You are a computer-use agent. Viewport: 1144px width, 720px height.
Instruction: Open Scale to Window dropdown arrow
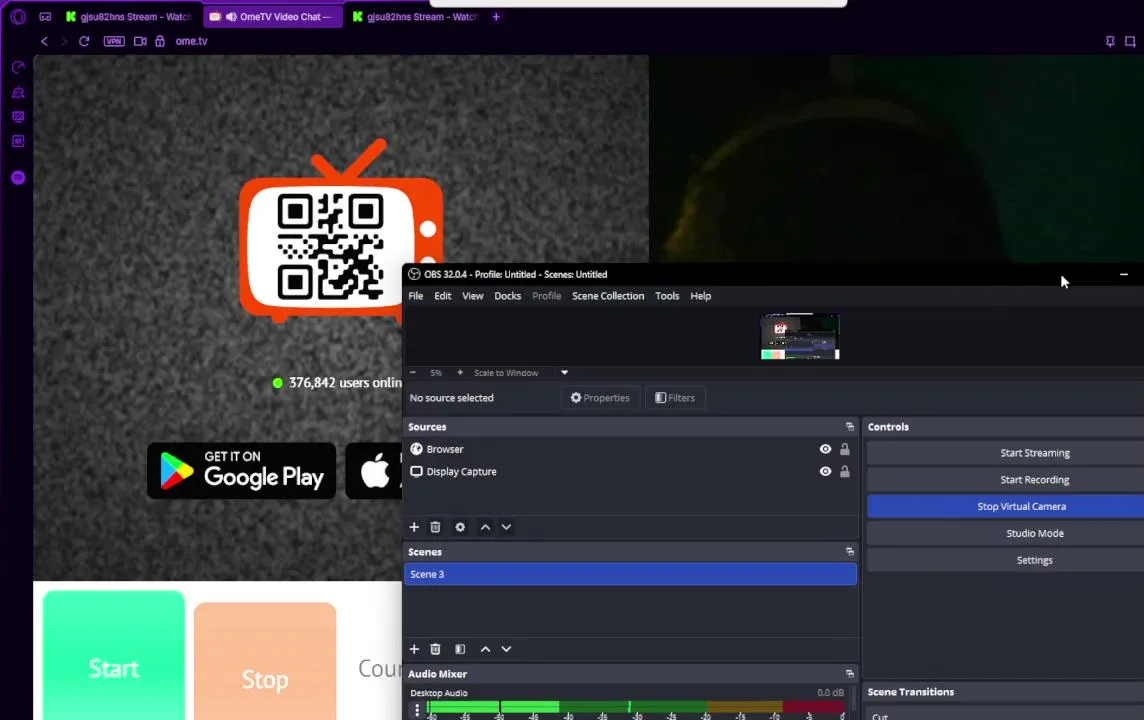pos(564,372)
